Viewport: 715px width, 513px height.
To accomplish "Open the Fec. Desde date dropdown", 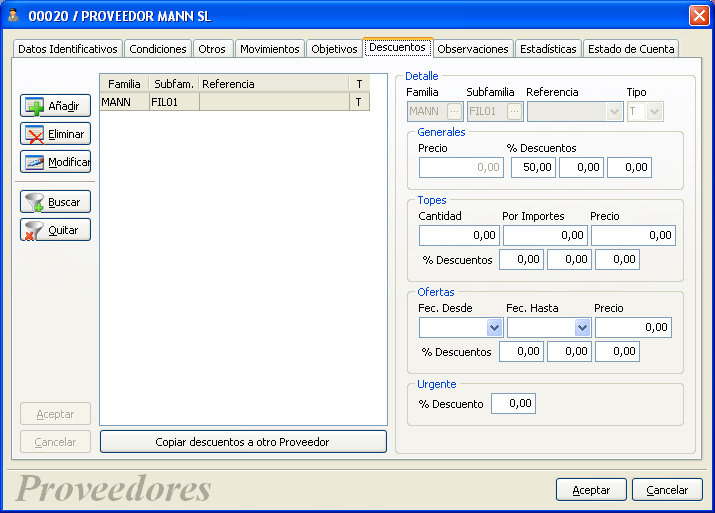I will pos(494,327).
